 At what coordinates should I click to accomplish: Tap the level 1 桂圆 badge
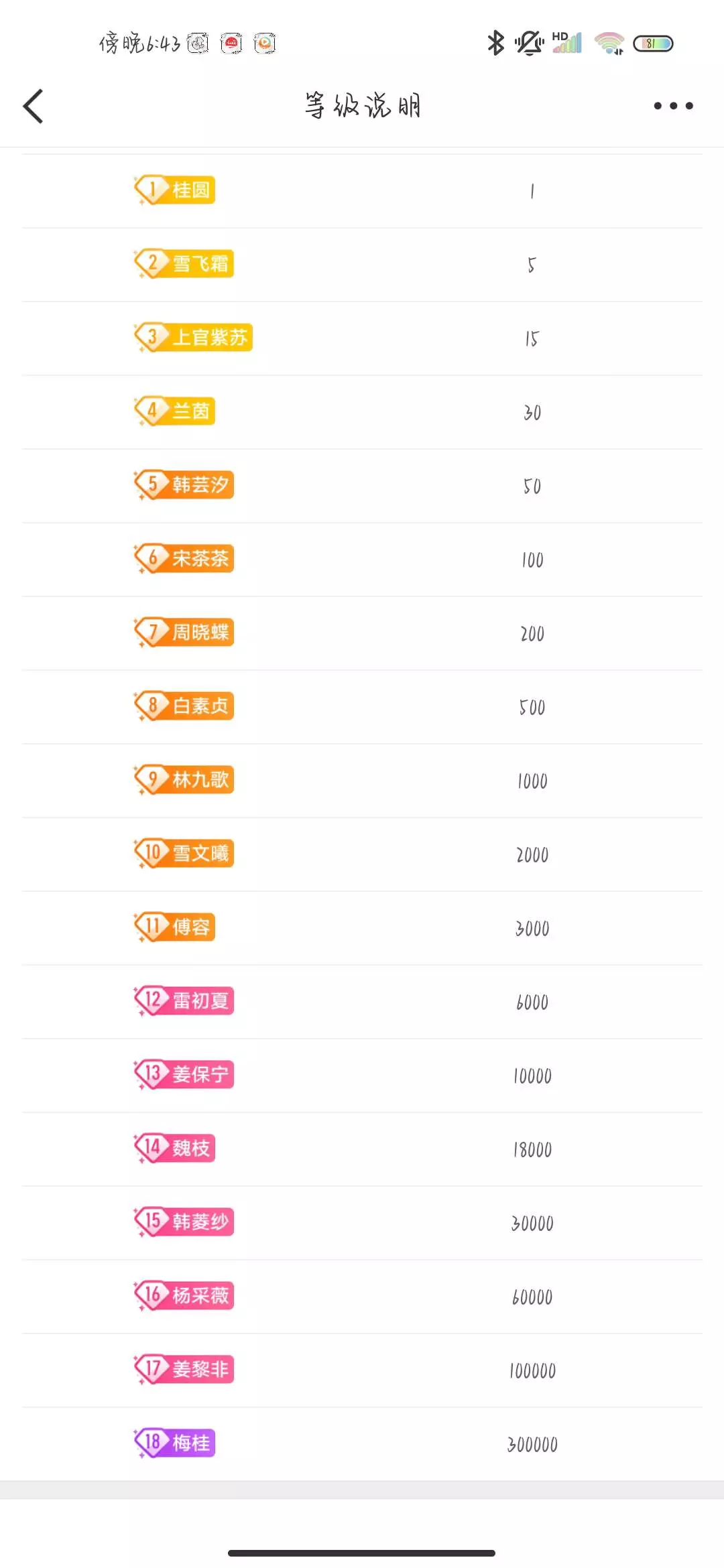click(x=175, y=190)
